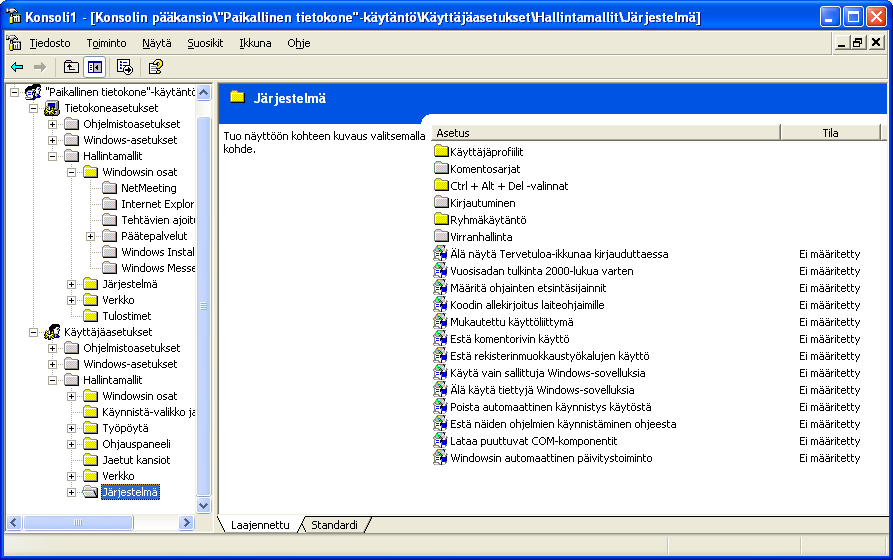Select Tehtävien ajoitus tree item
This screenshot has height=560, width=893.
pos(158,220)
